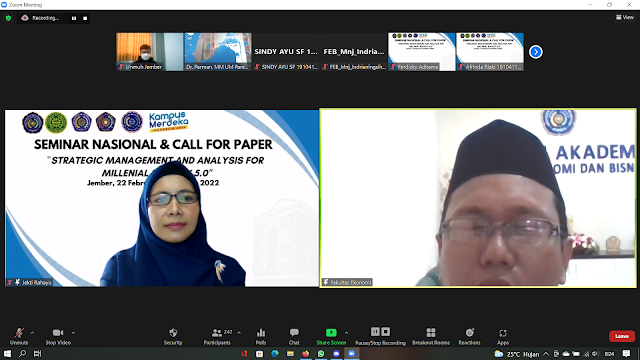Open the Windows notification center
This screenshot has height=360, width=640.
(x=627, y=354)
